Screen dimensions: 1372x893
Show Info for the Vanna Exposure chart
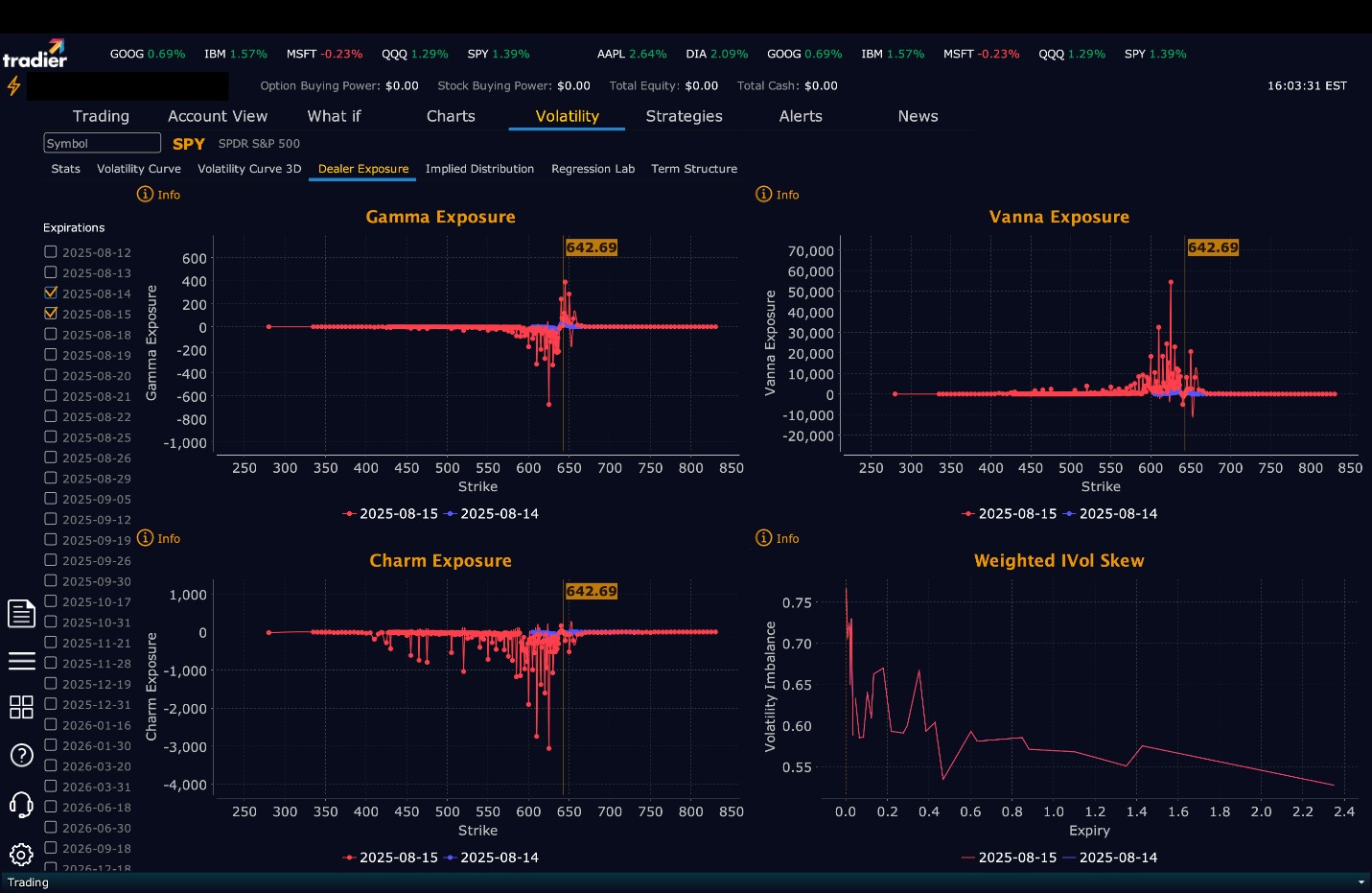[778, 194]
